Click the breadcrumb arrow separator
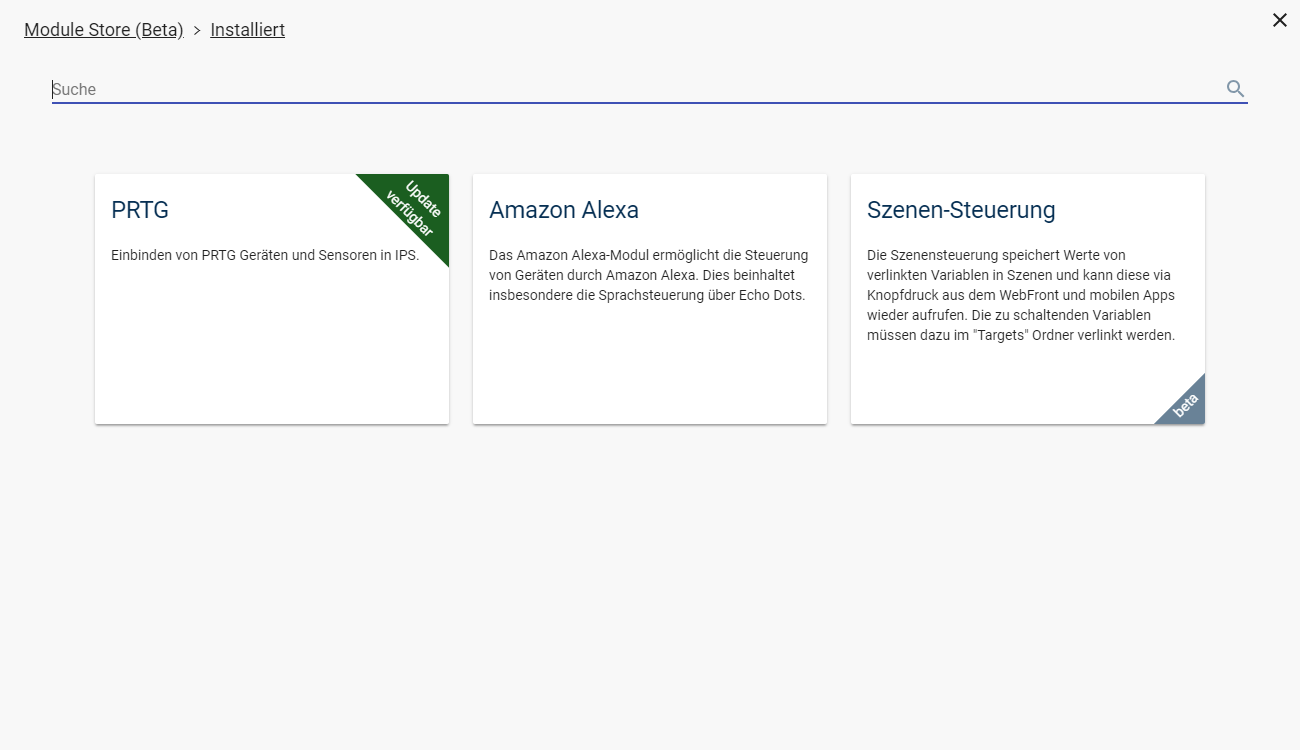 pyautogui.click(x=197, y=31)
